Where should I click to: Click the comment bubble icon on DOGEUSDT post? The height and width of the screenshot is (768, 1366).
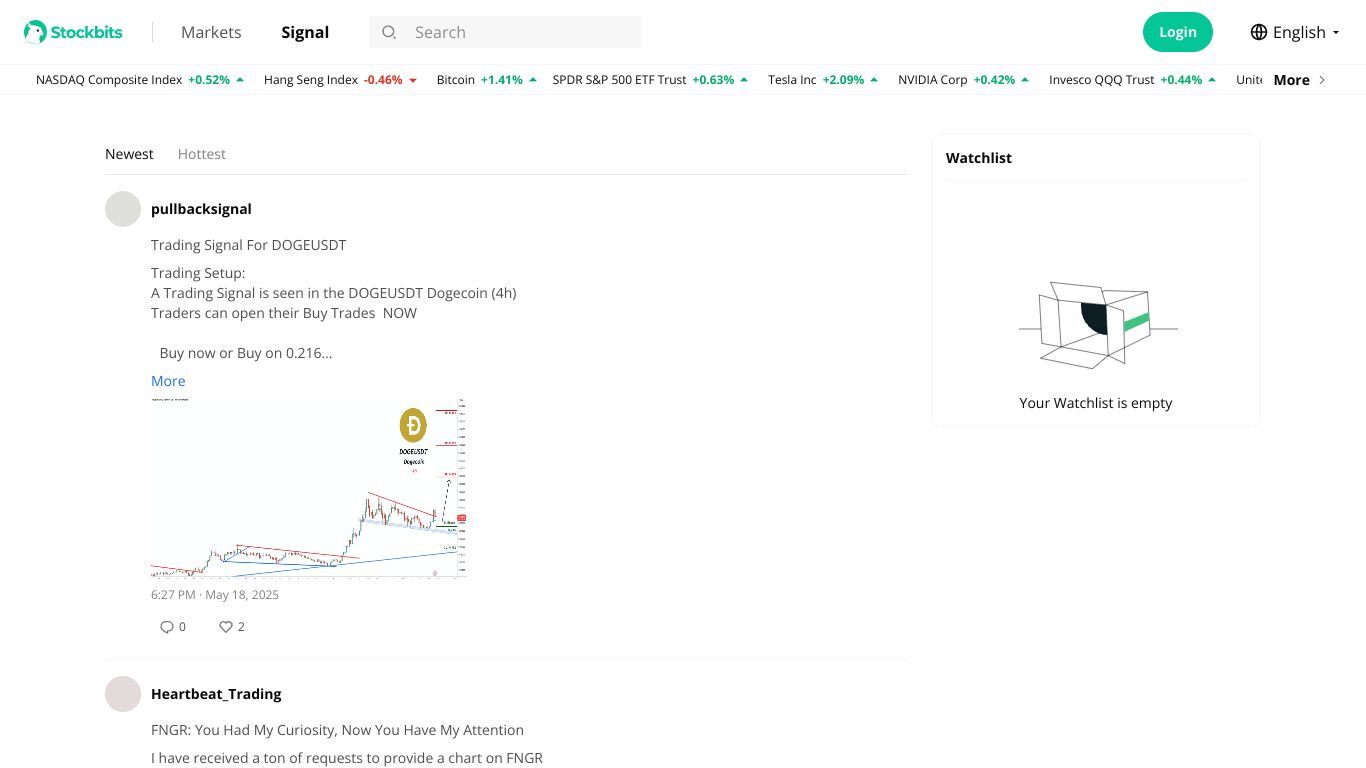click(x=167, y=627)
